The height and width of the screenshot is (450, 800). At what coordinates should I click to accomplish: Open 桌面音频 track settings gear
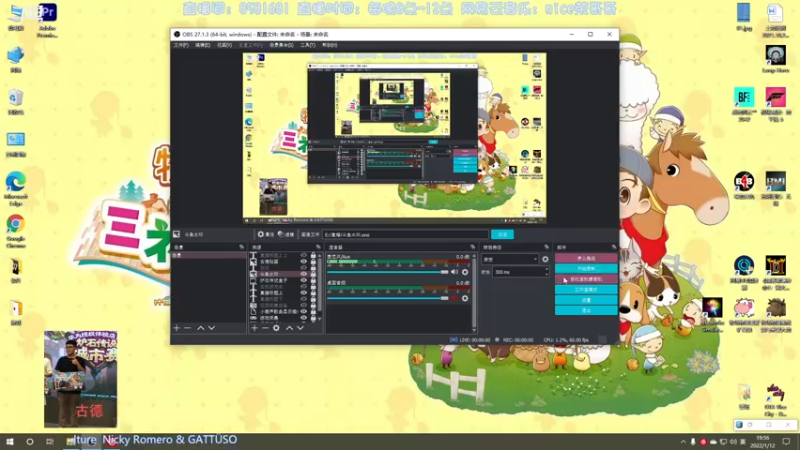(x=465, y=298)
